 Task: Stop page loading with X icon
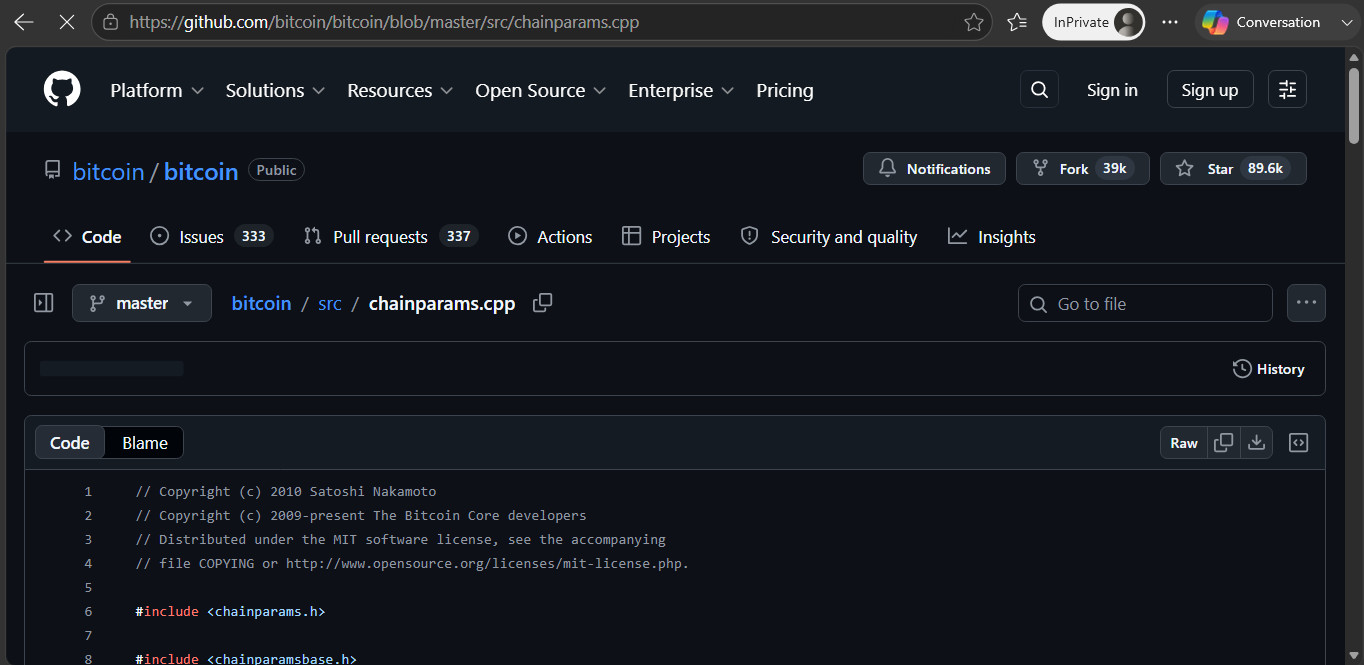point(67,22)
